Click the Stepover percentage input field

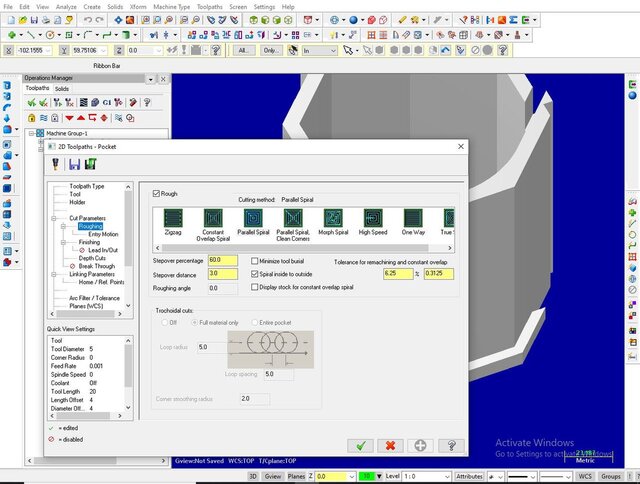click(x=223, y=260)
